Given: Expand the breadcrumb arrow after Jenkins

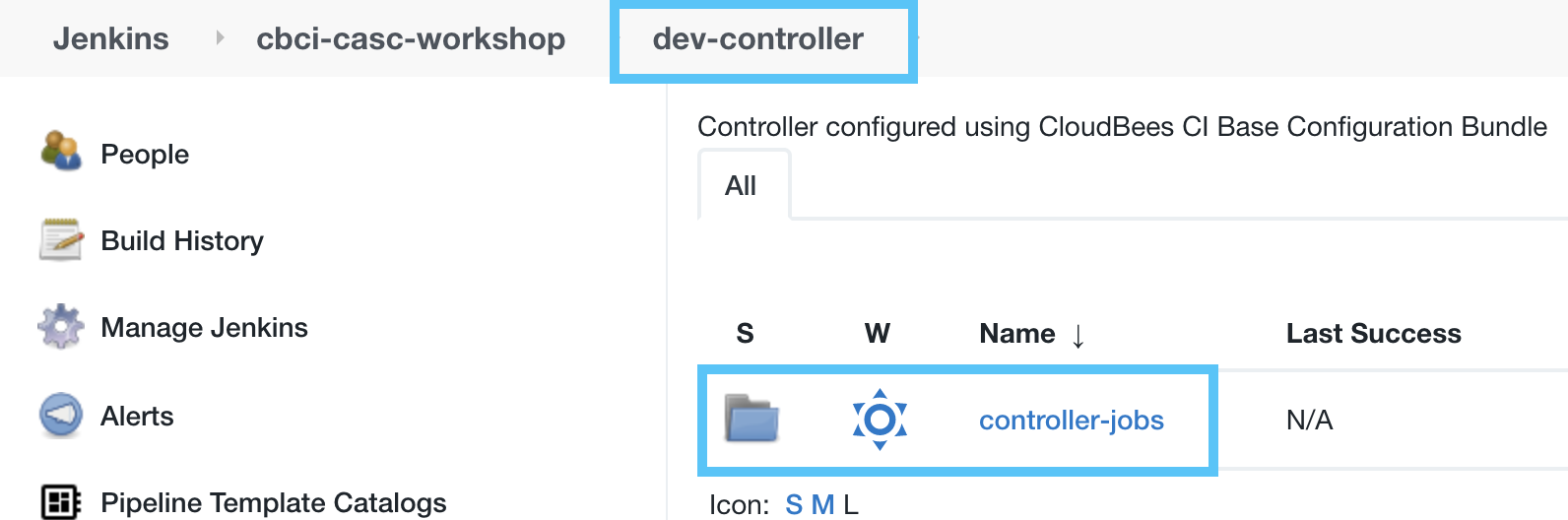Looking at the screenshot, I should (220, 37).
